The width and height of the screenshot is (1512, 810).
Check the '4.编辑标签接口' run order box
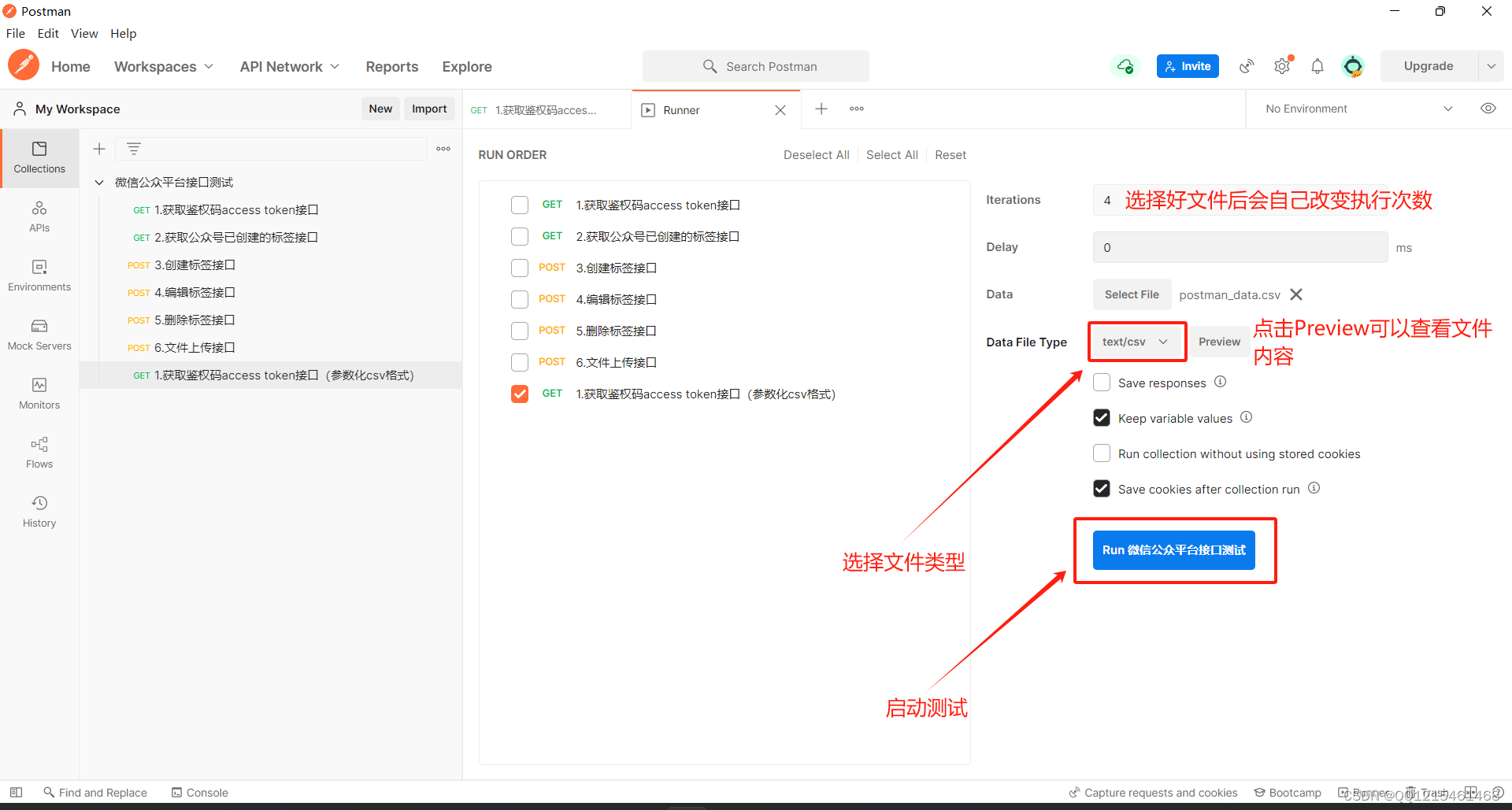tap(520, 299)
